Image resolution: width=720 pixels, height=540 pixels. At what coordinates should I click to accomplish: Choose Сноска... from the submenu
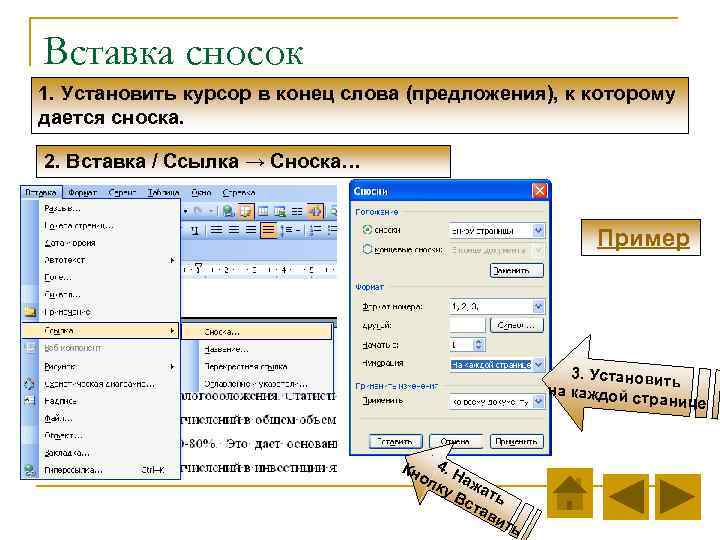tap(257, 332)
